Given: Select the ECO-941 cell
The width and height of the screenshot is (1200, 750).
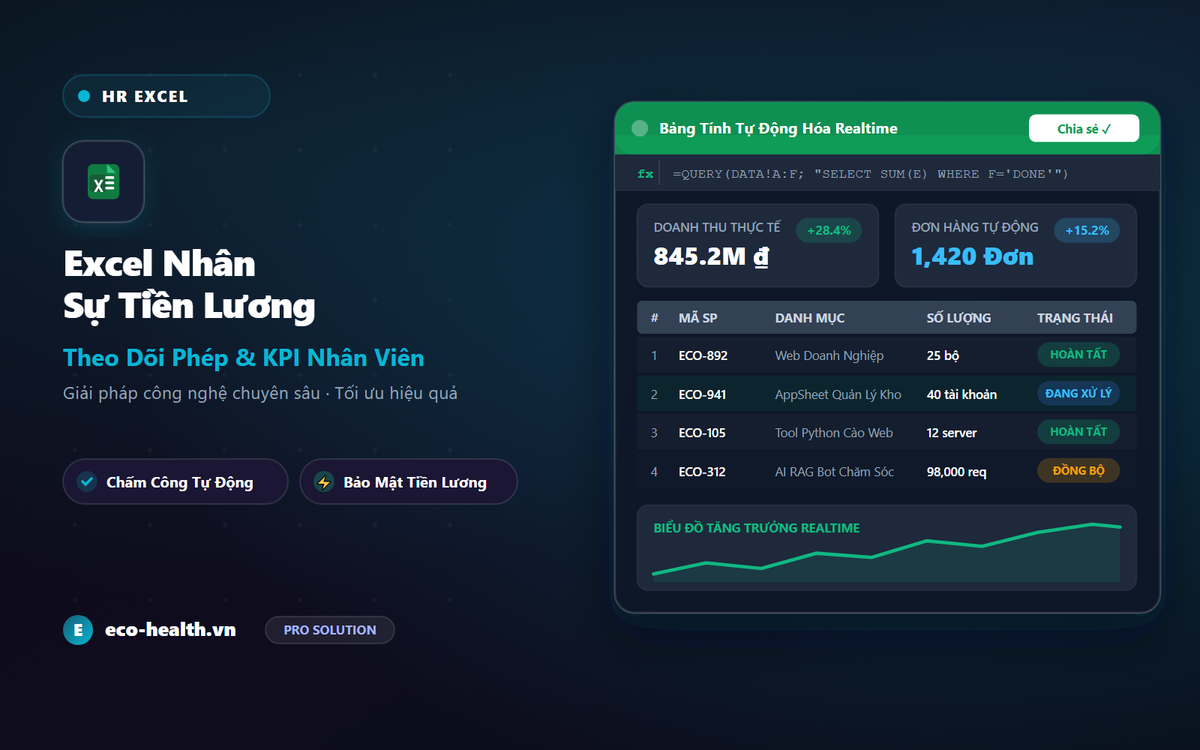Looking at the screenshot, I should click(x=702, y=394).
